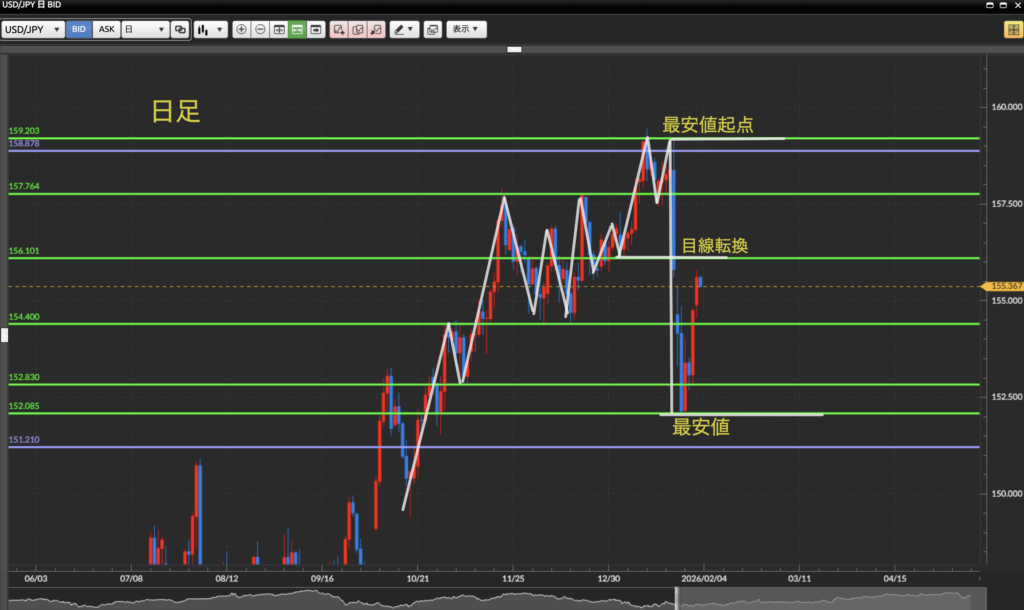Open the USD/JPY currency pair dropdown
The image size is (1024, 610).
(x=33, y=30)
